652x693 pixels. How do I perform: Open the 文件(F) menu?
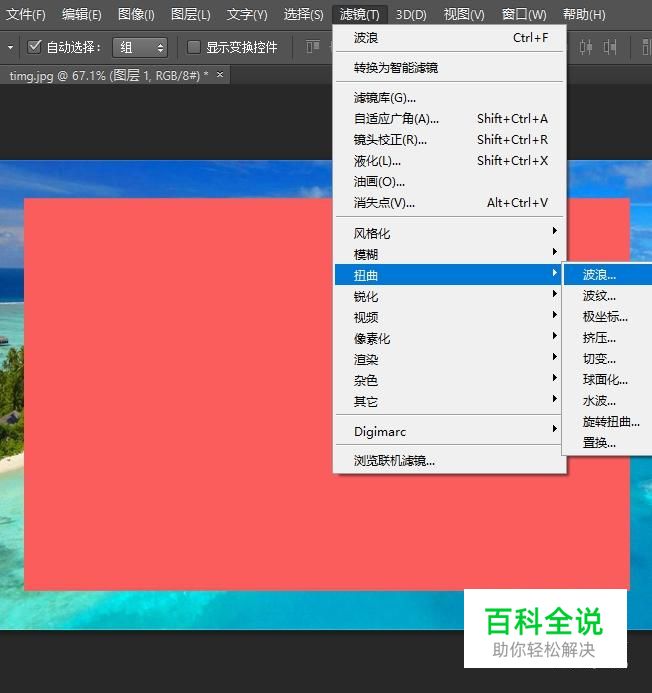point(26,15)
